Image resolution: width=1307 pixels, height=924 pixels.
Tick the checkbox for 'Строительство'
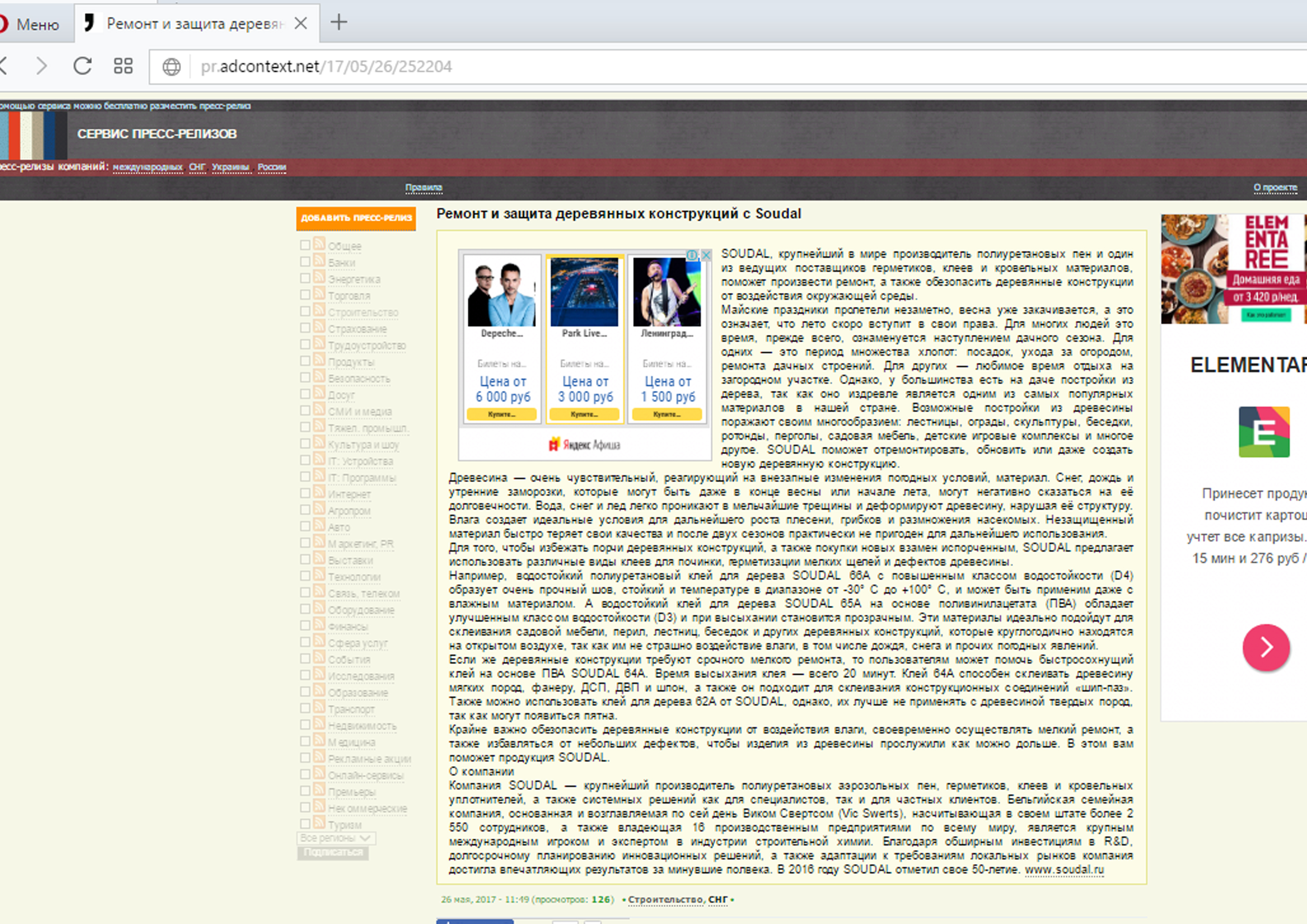click(x=305, y=311)
